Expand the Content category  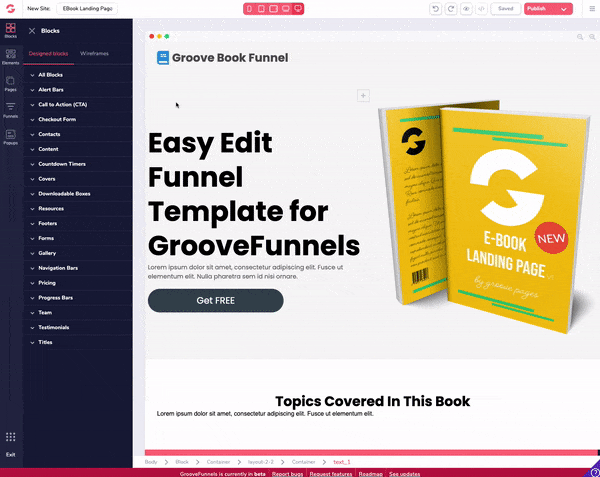pyautogui.click(x=78, y=149)
